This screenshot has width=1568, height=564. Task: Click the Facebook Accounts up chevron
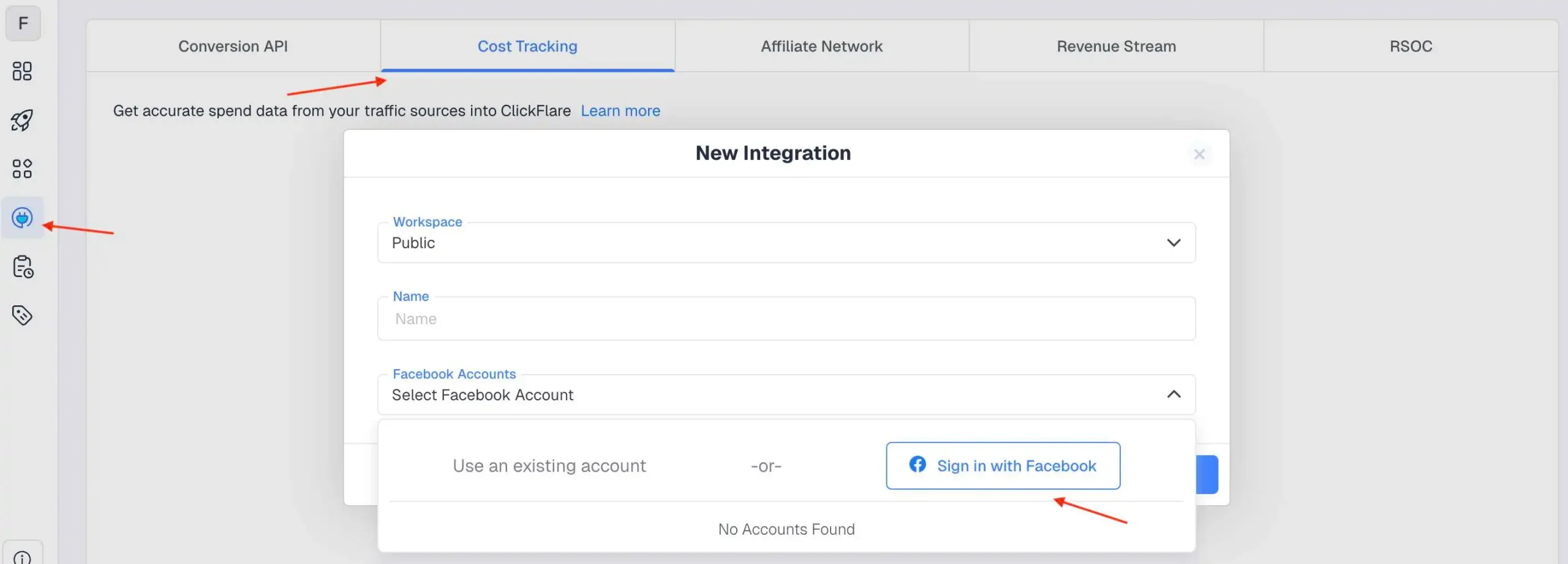1174,394
